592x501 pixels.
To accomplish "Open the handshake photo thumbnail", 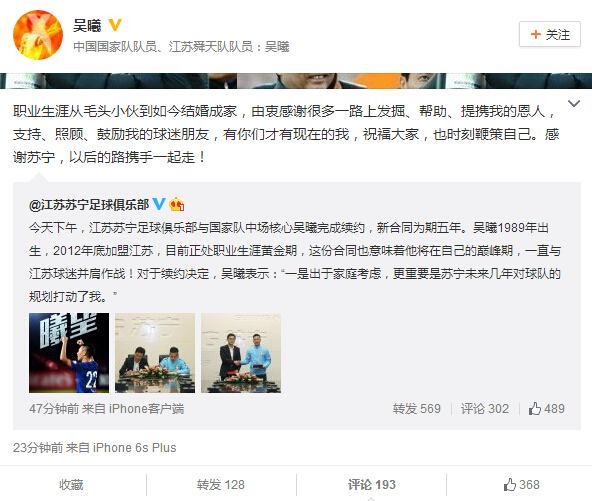I will pos(241,353).
